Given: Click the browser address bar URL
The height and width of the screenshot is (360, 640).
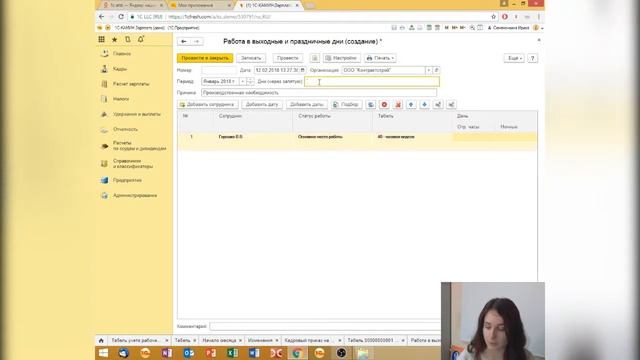Looking at the screenshot, I should click(x=219, y=17).
